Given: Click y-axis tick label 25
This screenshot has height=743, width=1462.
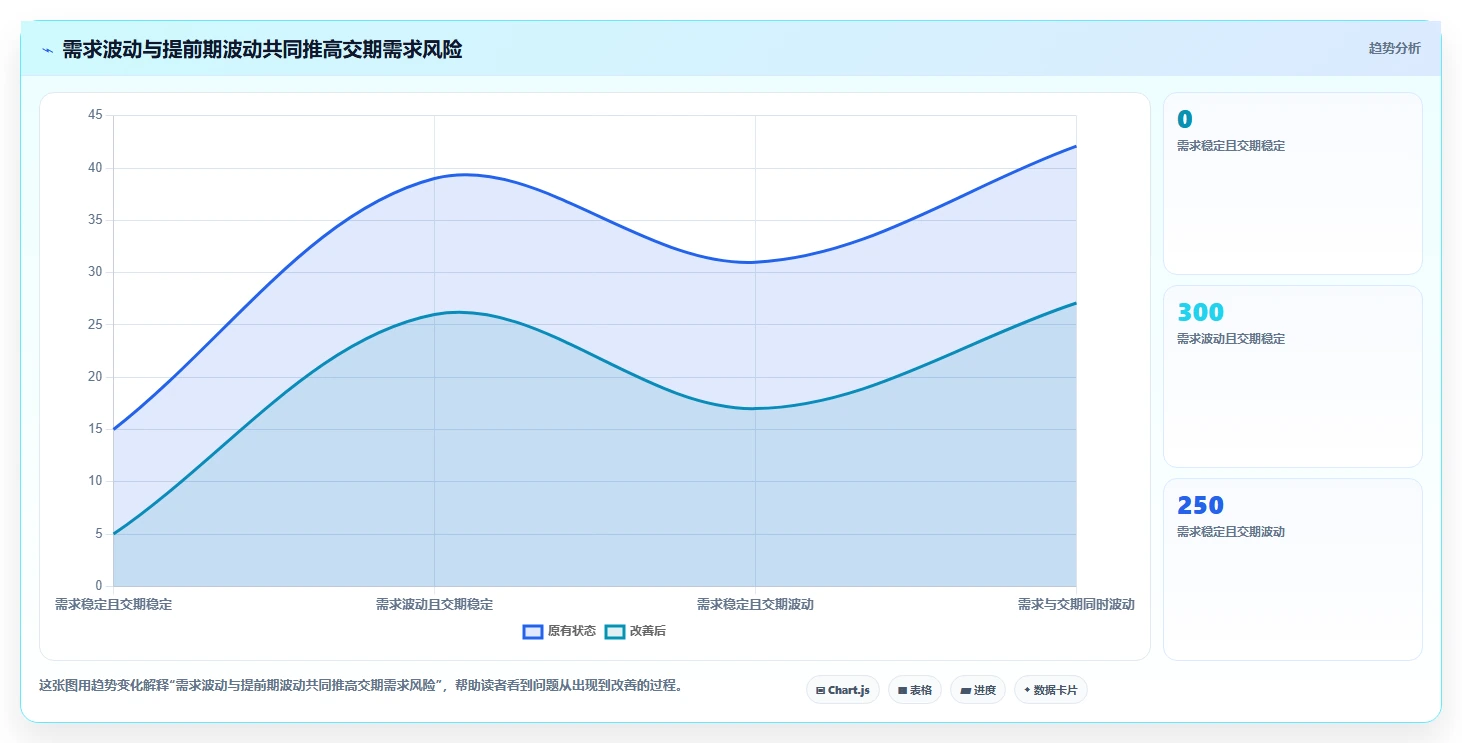Looking at the screenshot, I should coord(95,324).
